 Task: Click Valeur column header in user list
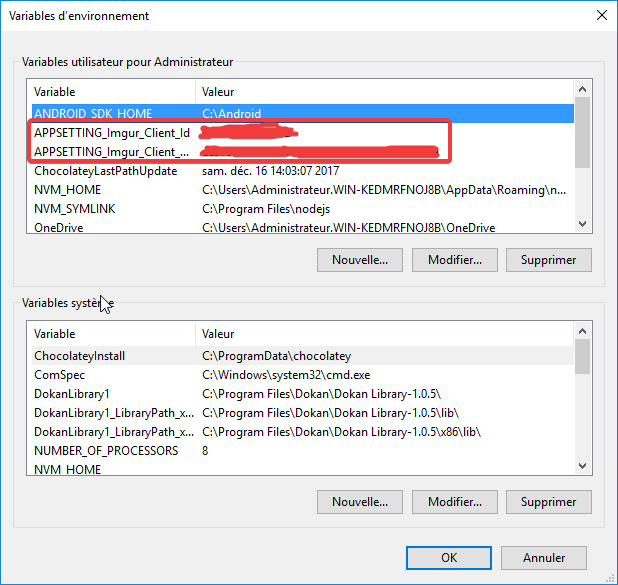(384, 92)
